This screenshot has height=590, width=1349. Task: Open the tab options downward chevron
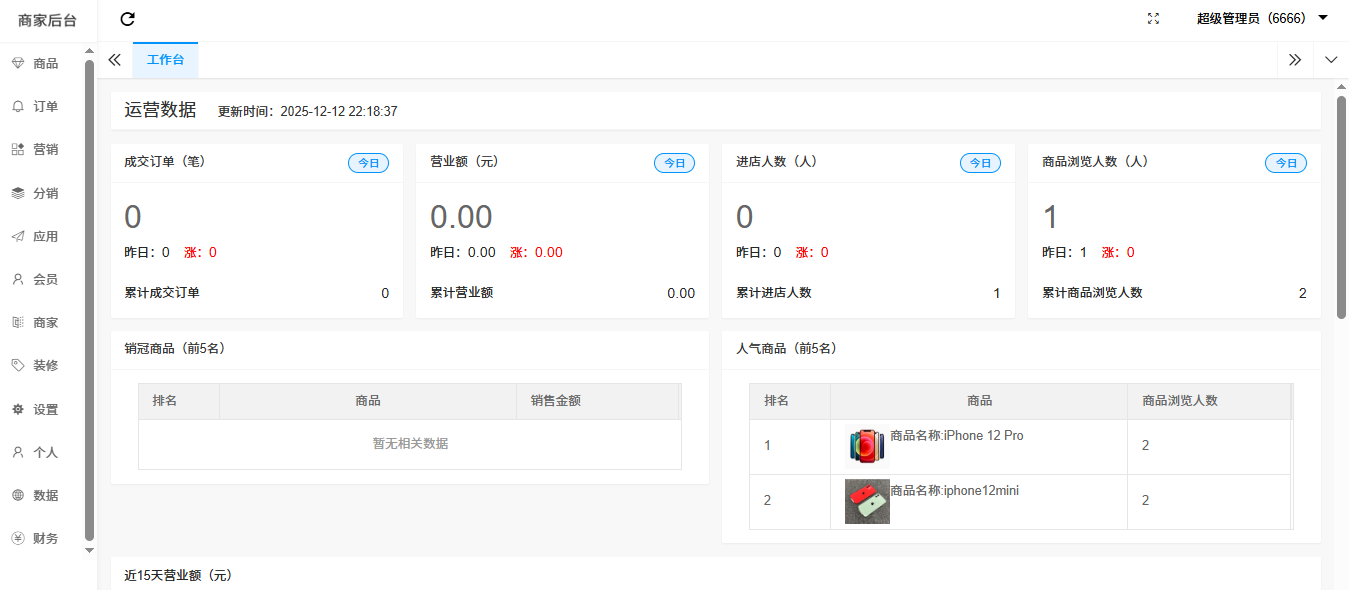(x=1331, y=60)
